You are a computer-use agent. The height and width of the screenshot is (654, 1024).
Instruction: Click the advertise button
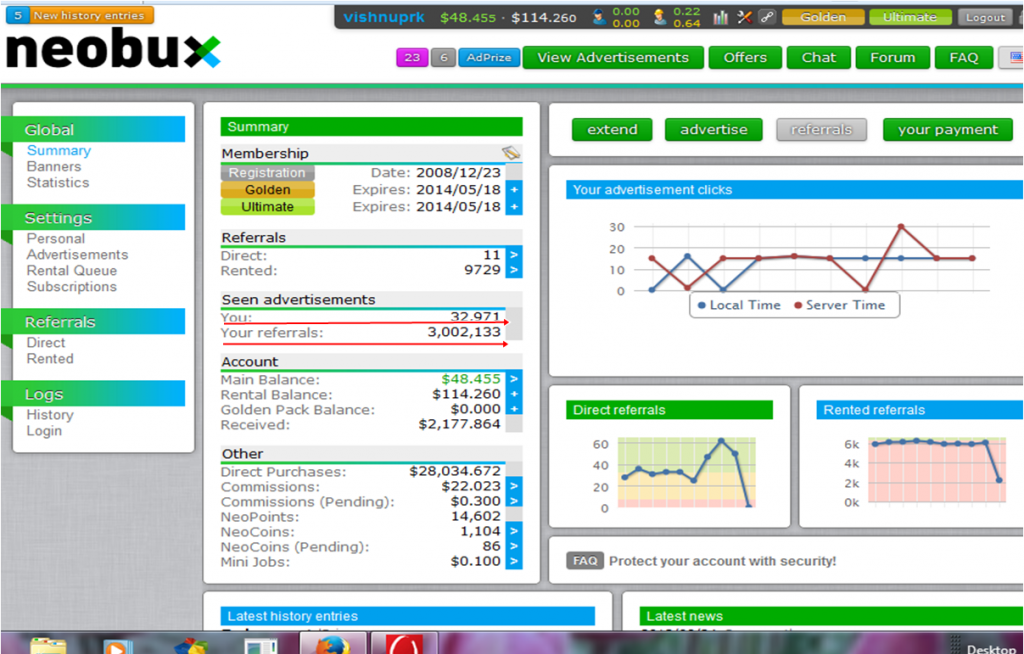pos(714,129)
